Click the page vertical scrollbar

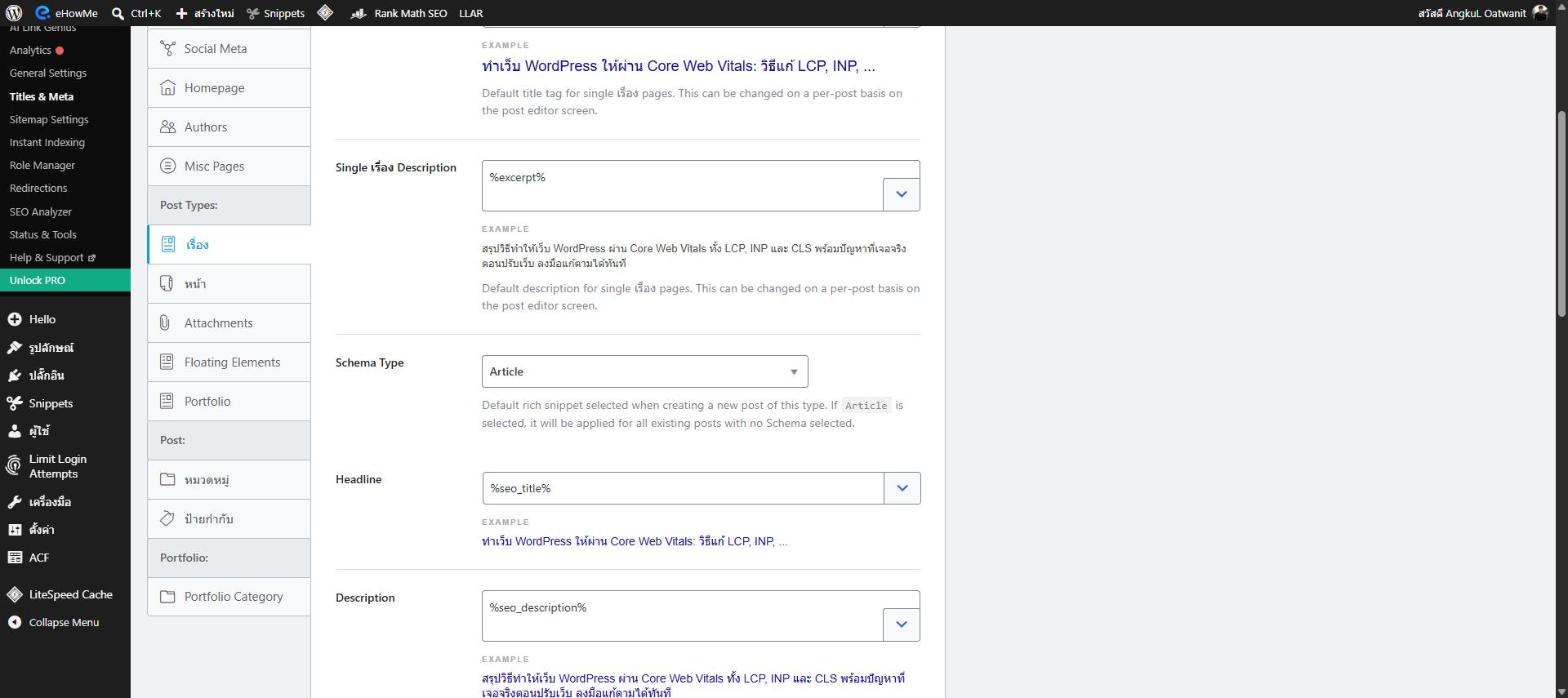pyautogui.click(x=1562, y=215)
